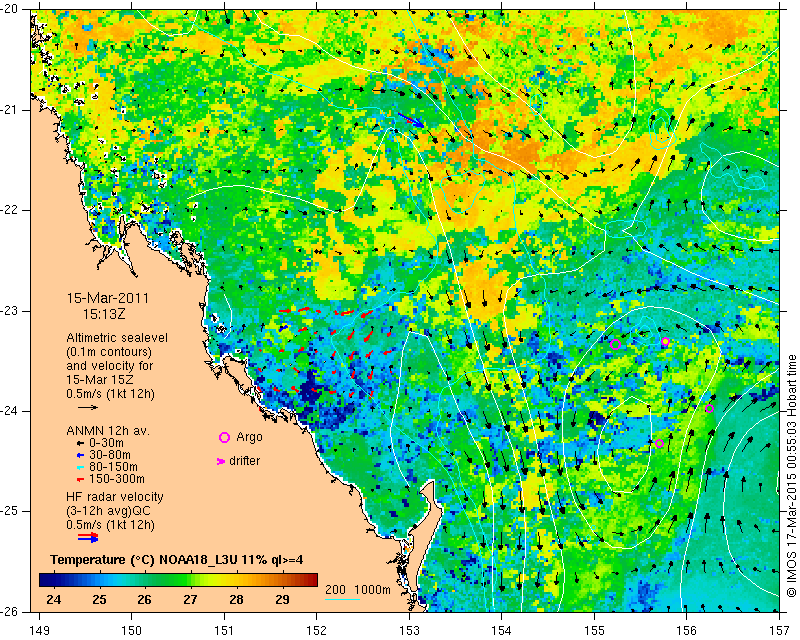Viewport: 800px width, 640px height.
Task: Click the red and blue HF radar legend arrows
Action: click(88, 537)
